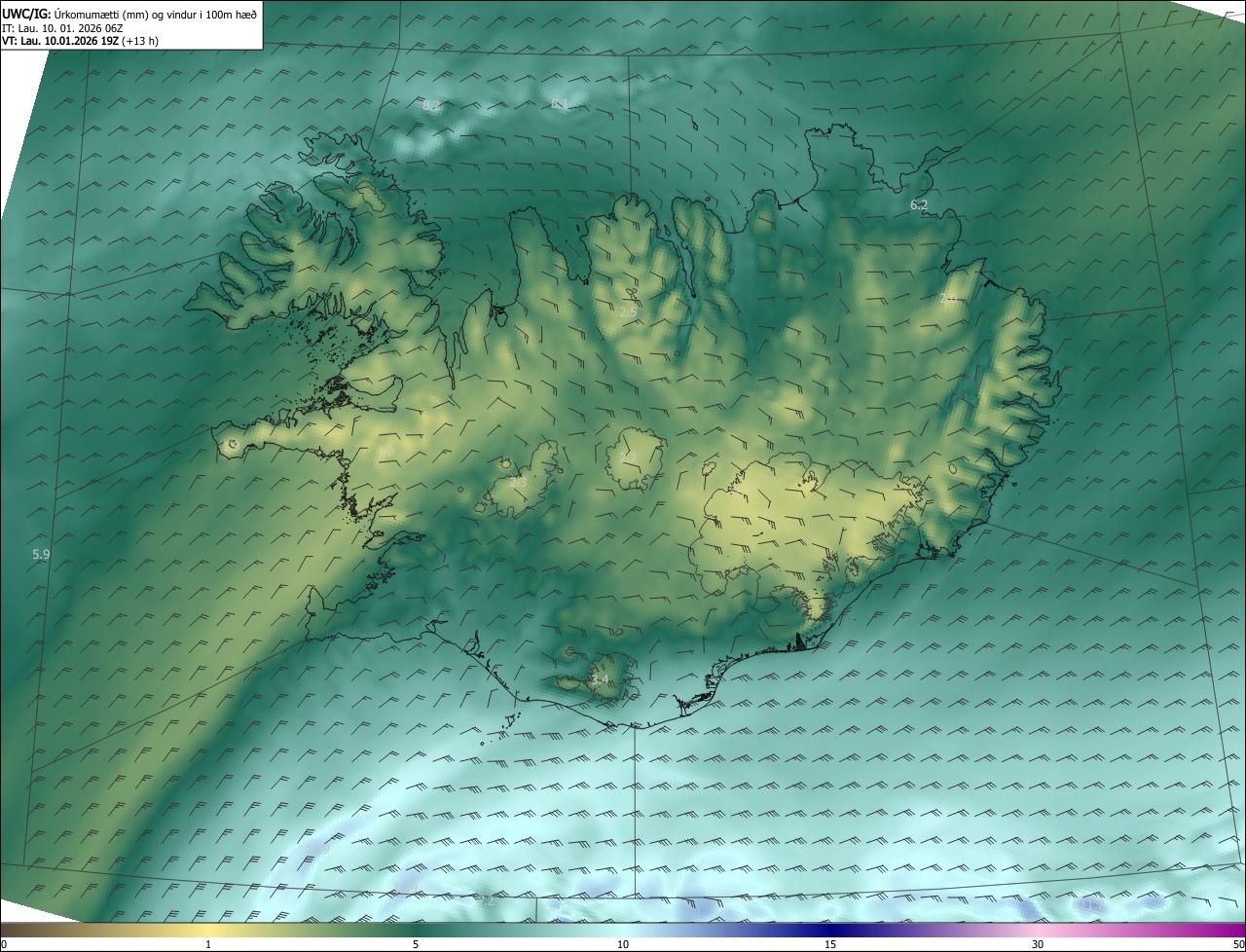Click the 30 tick on the colour scale
The image size is (1246, 952).
(x=1038, y=944)
